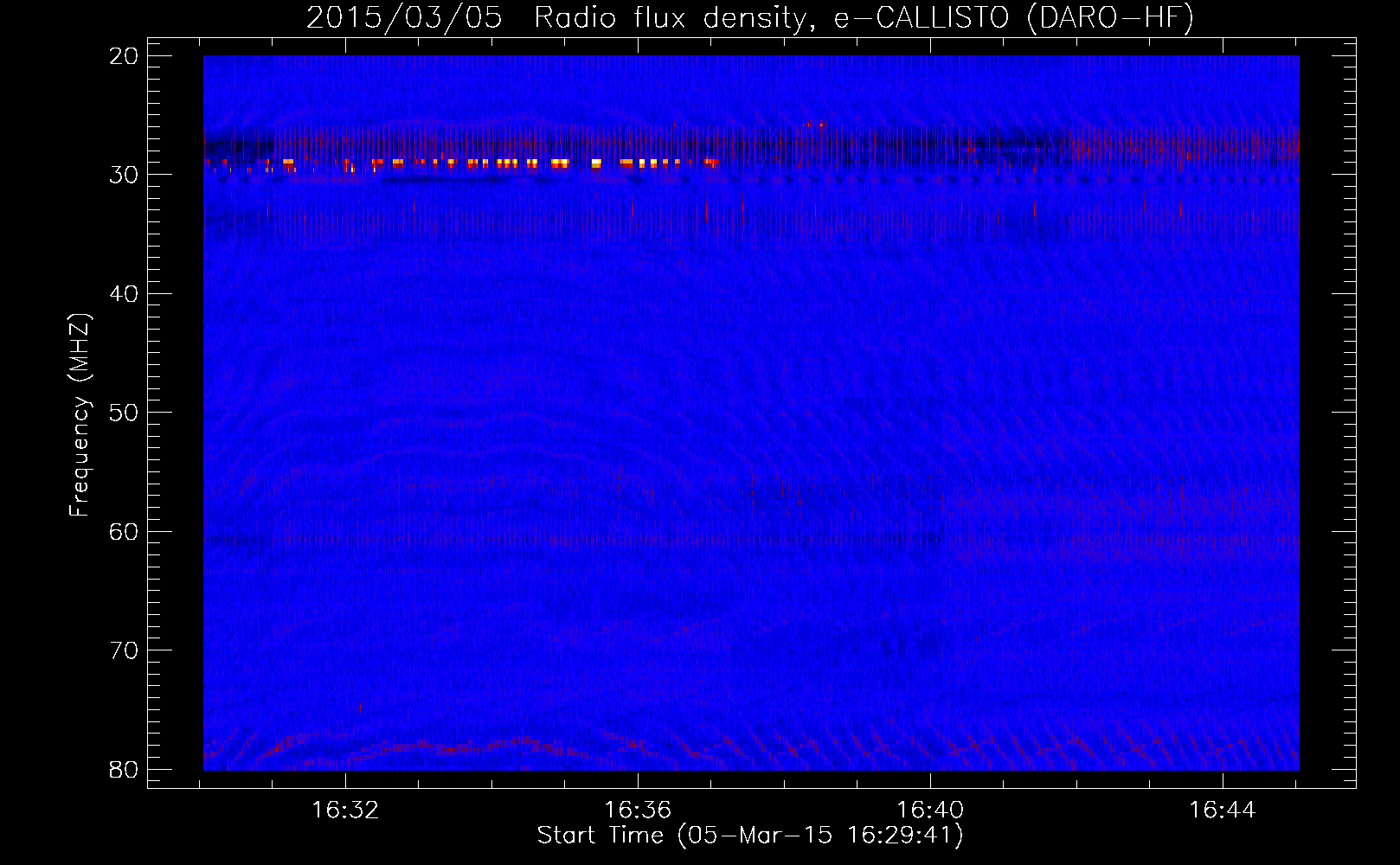Click the 'Frequency (MHZ)' axis label
Screen dimensions: 1400x865
click(80, 415)
